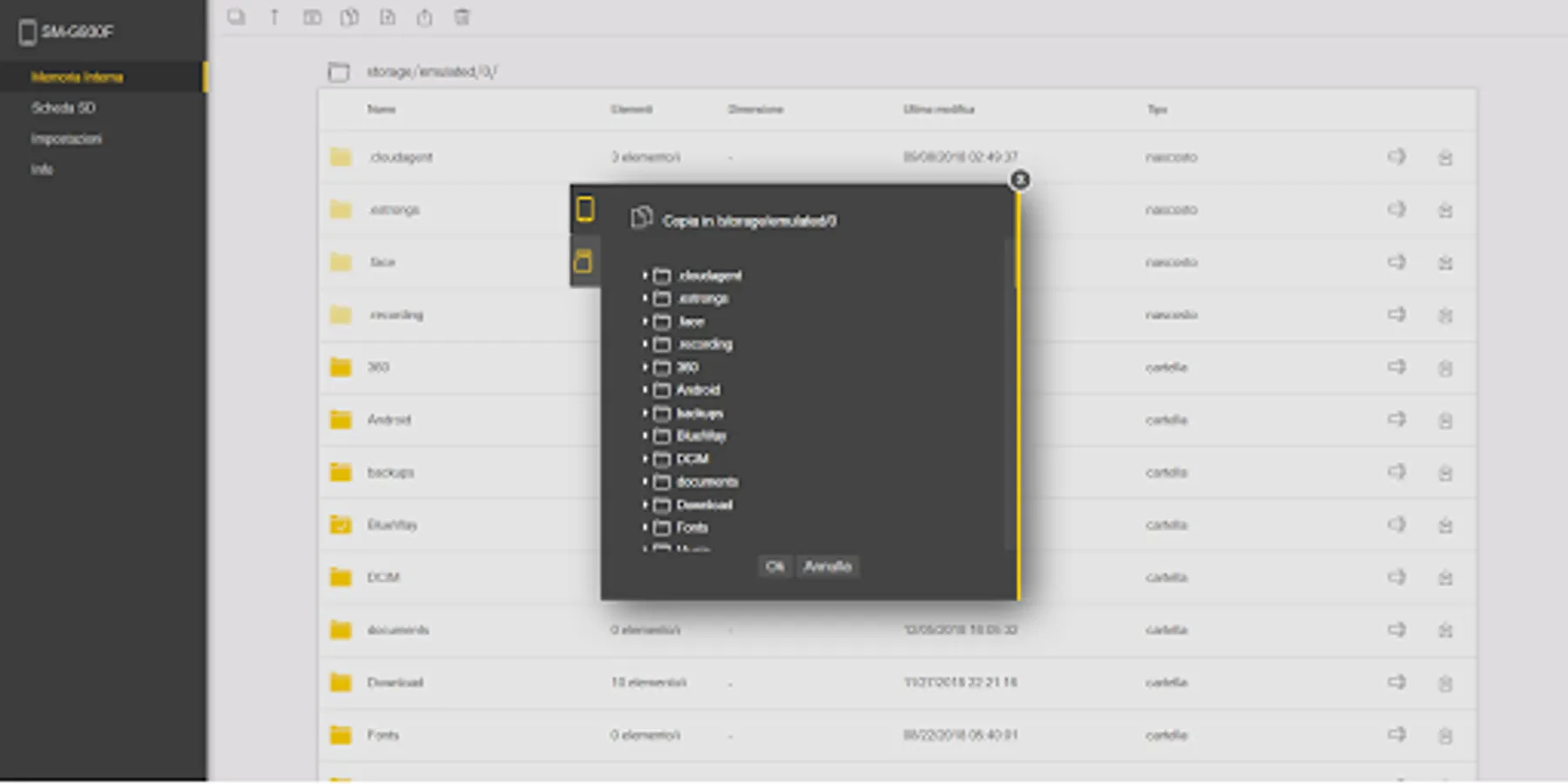This screenshot has height=784, width=1568.
Task: Confirm copy with the Ok button
Action: point(774,566)
